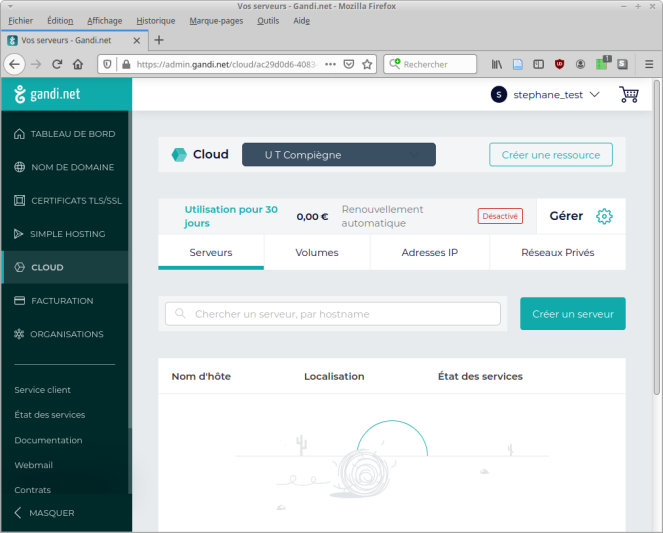
Task: Click the Firefox account avatar icon
Action: click(x=581, y=64)
